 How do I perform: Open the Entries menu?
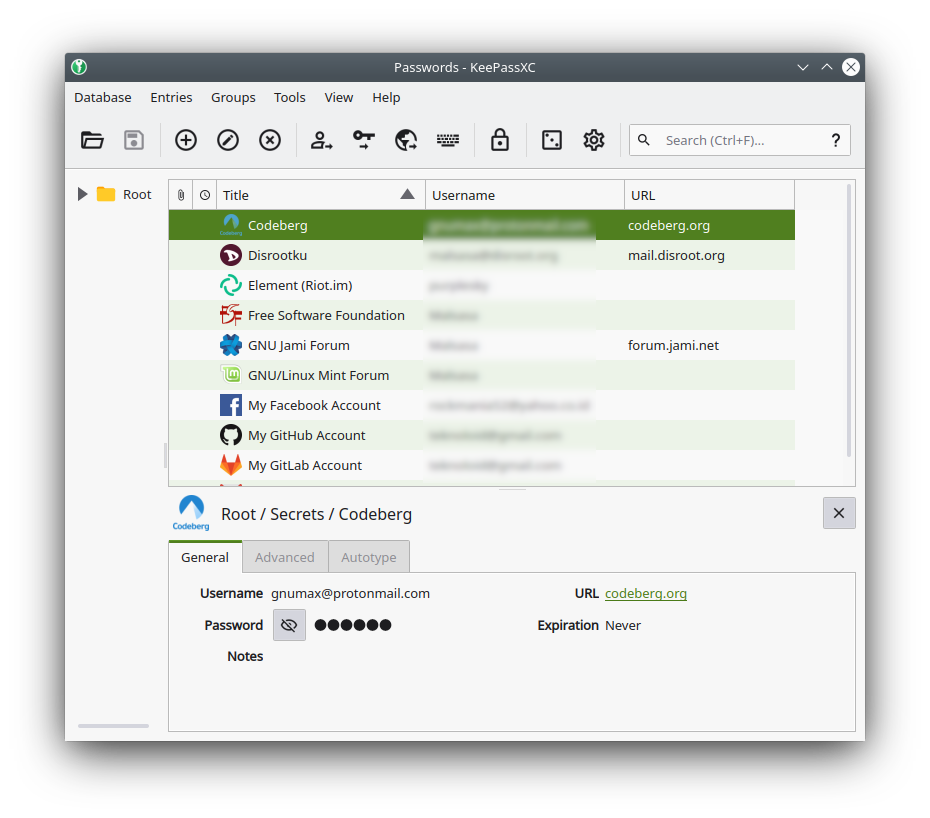point(171,97)
